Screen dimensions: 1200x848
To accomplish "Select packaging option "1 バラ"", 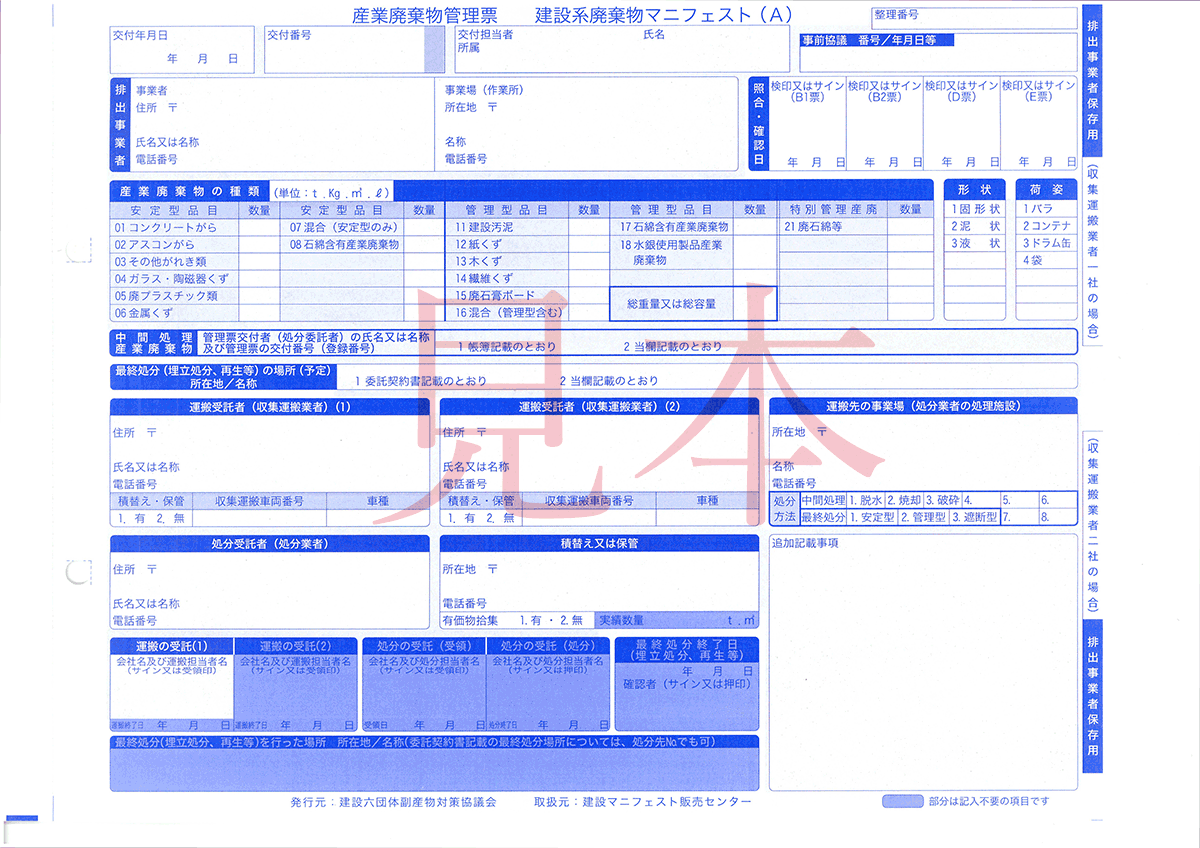I will [1038, 210].
